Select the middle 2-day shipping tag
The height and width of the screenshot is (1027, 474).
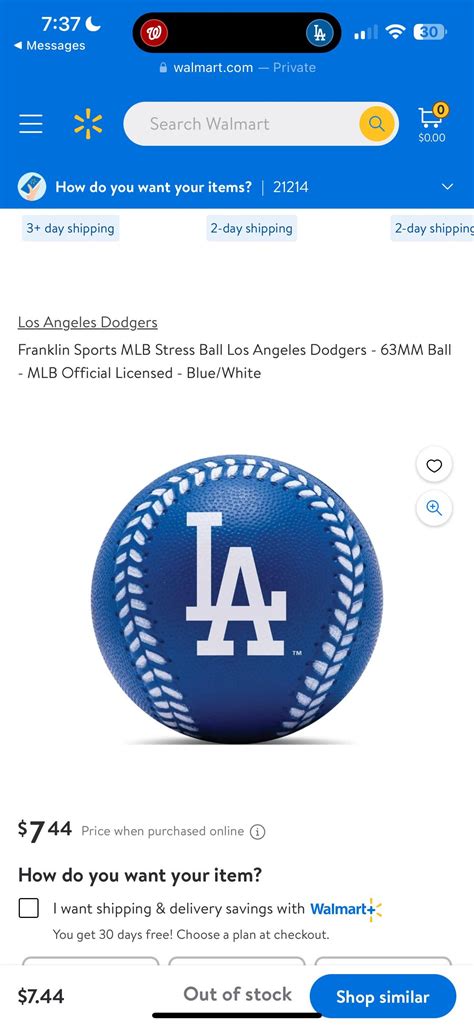(251, 229)
